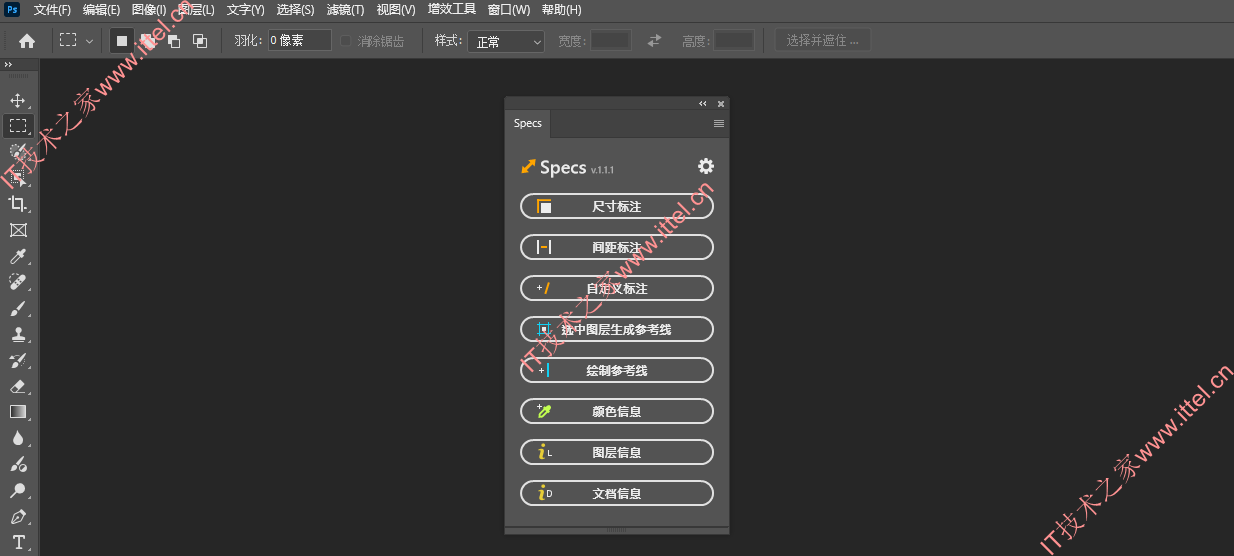1234x556 pixels.
Task: Select the Blur tool
Action: pyautogui.click(x=18, y=438)
